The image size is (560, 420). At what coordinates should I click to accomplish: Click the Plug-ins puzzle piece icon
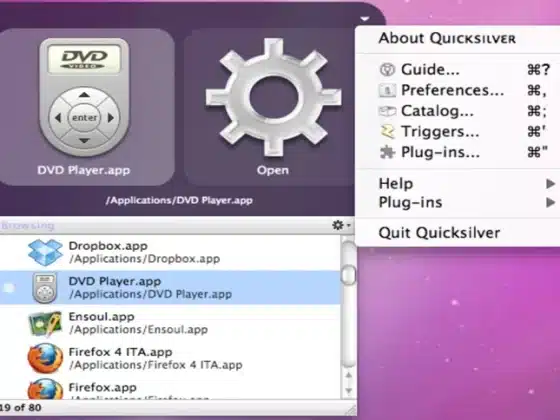click(387, 152)
